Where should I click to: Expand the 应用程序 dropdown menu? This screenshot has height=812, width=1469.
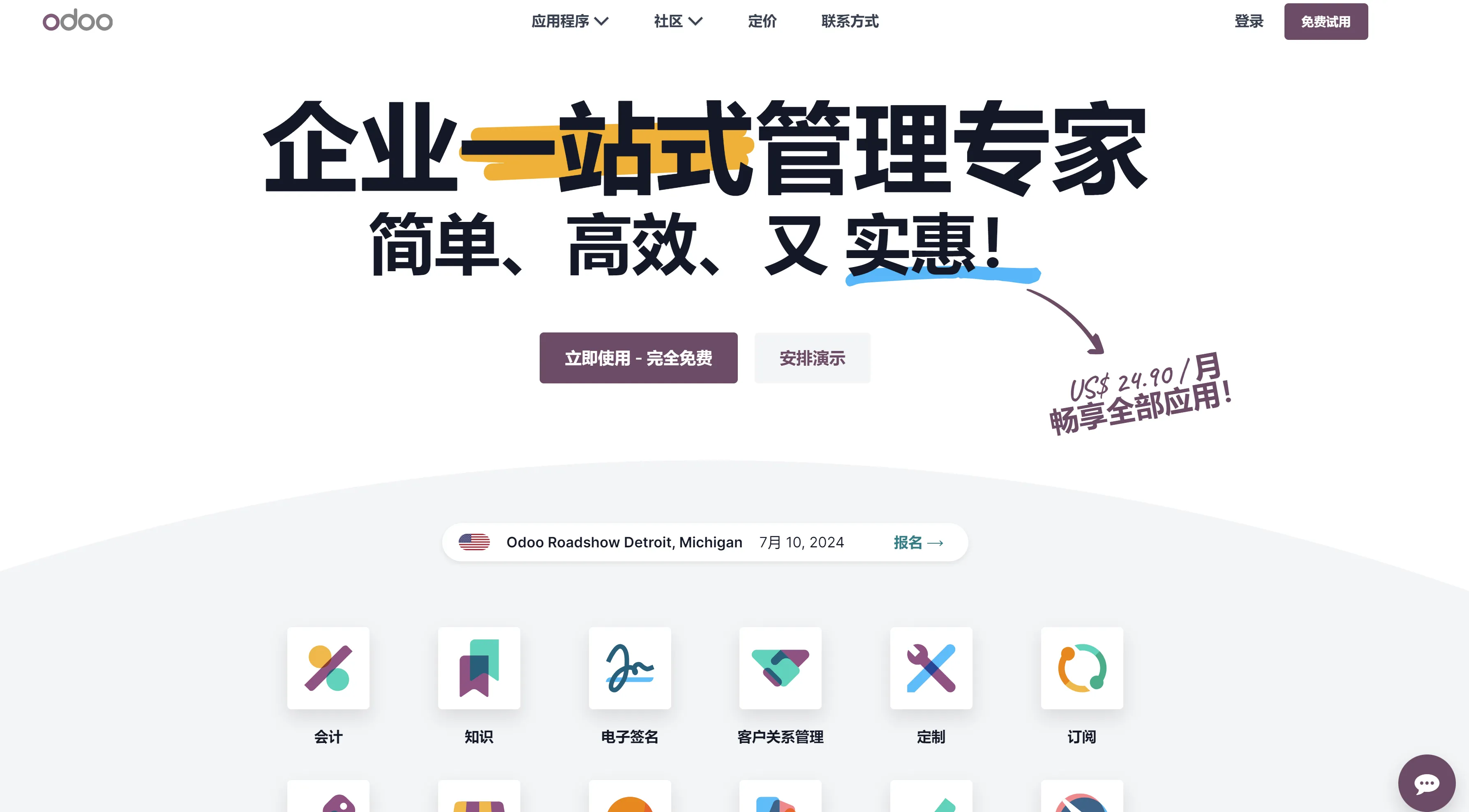click(570, 21)
